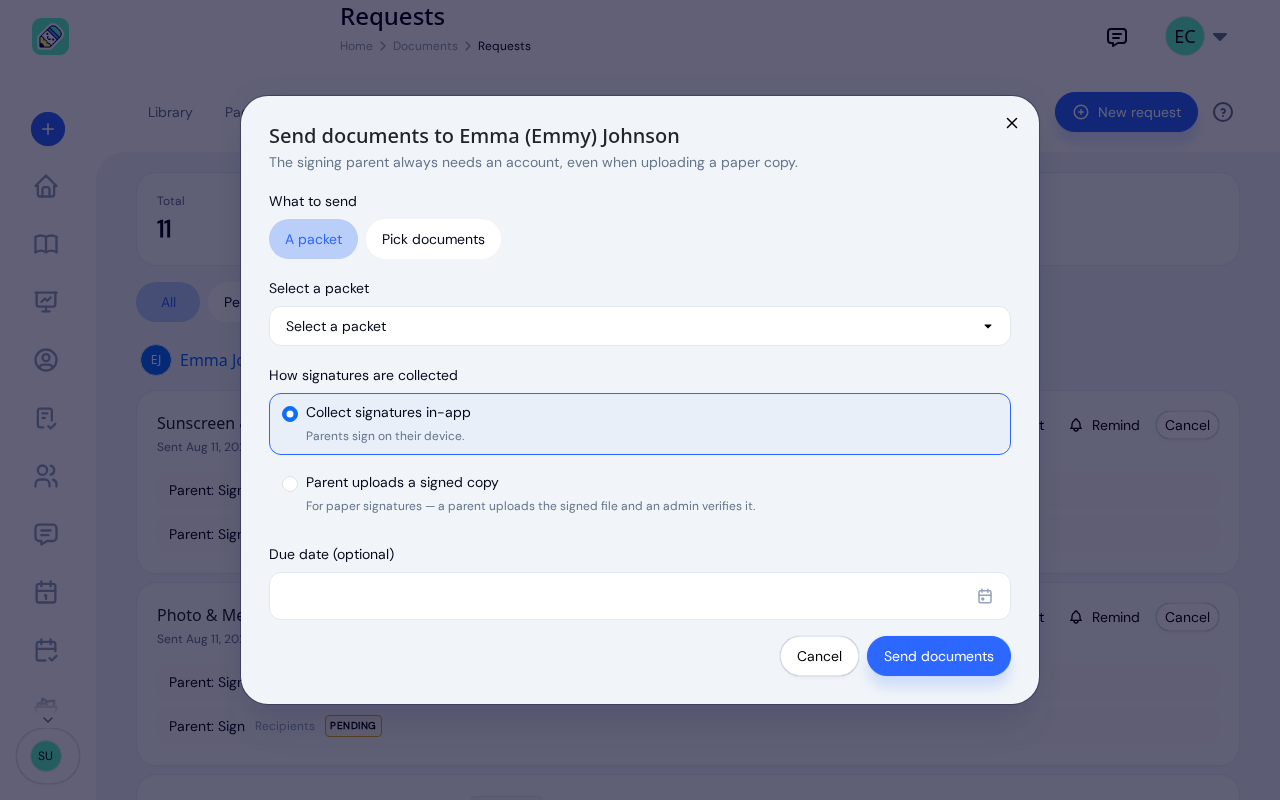Click the Home breadcrumb link
1280x800 pixels.
pyautogui.click(x=356, y=46)
